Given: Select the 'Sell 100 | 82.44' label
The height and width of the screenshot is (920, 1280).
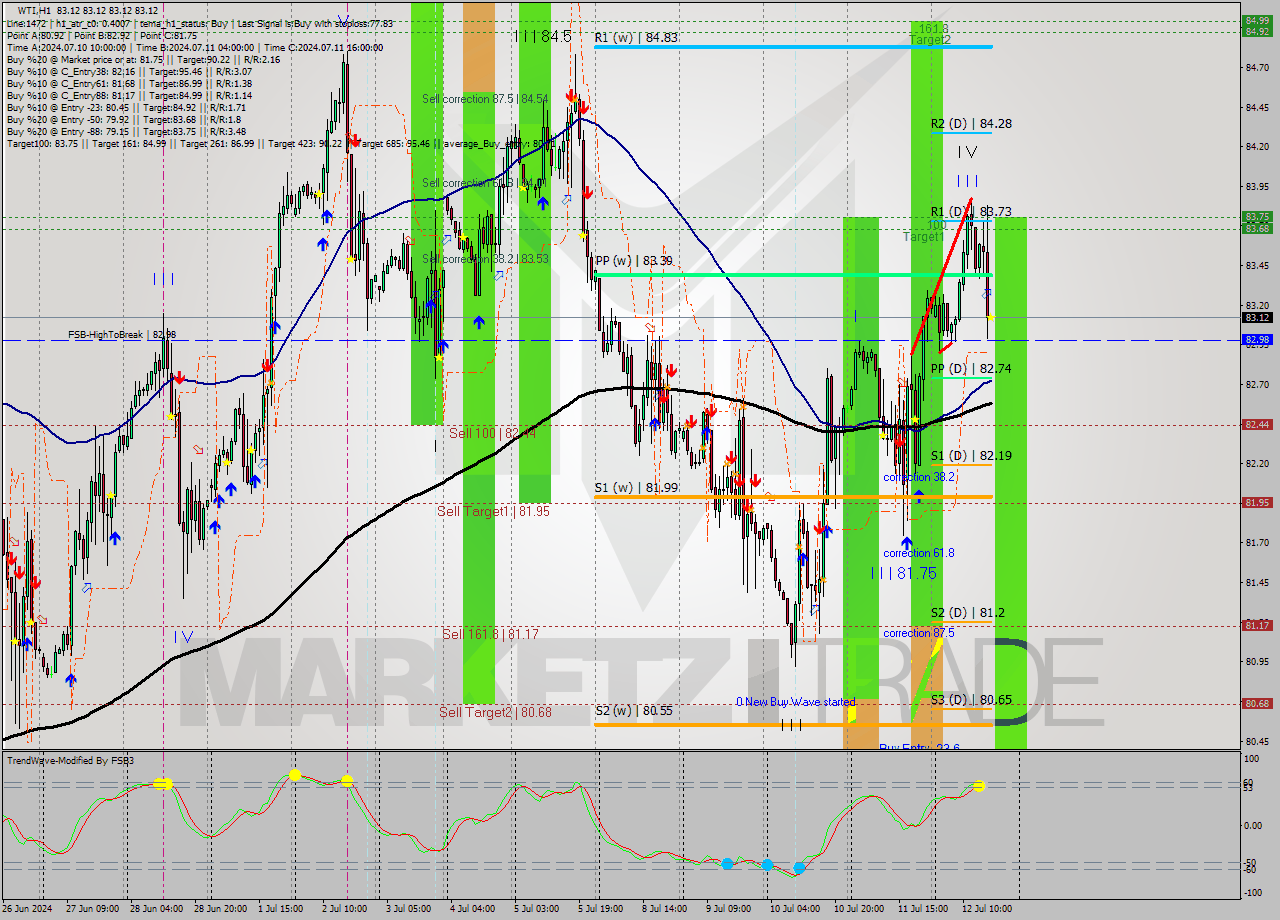Looking at the screenshot, I should pyautogui.click(x=492, y=433).
